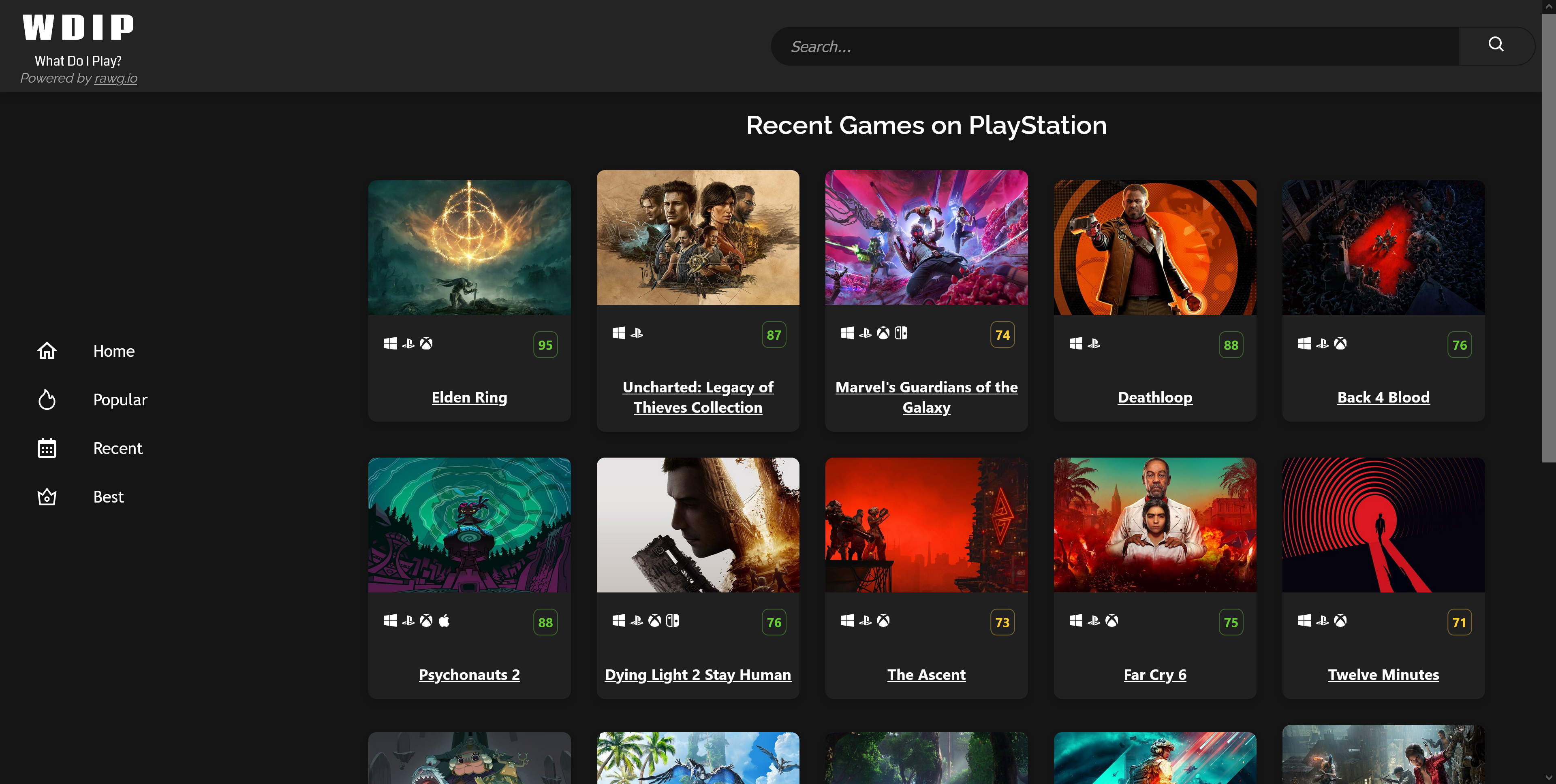1556x784 pixels.
Task: Click Uncharted's 87 score badge
Action: tap(774, 334)
